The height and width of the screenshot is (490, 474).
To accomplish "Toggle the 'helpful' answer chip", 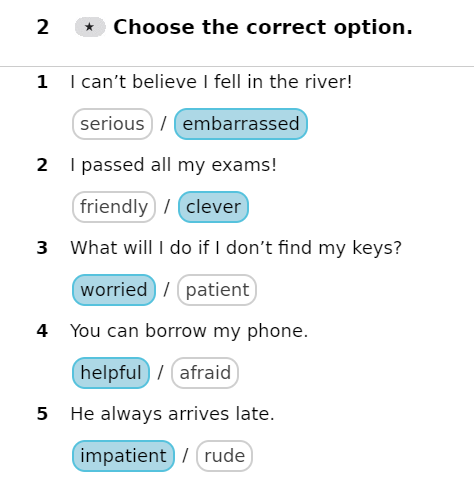I will [x=111, y=373].
